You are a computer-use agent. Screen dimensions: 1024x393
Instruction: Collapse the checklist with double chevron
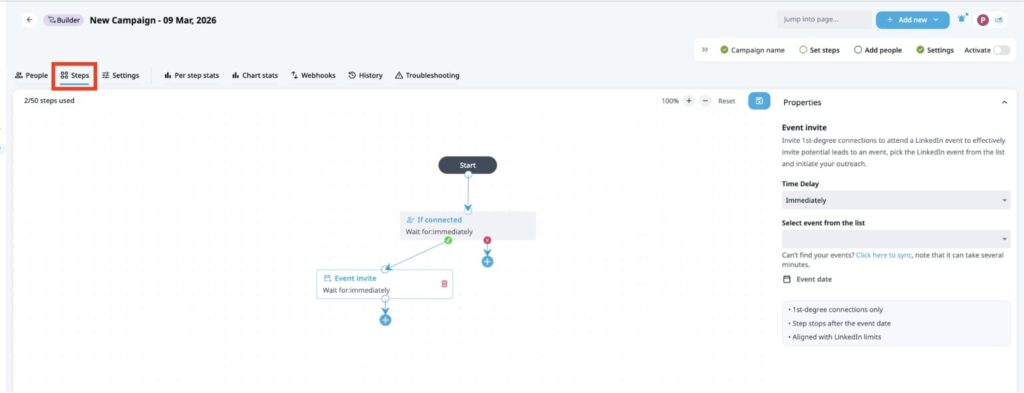coord(705,50)
